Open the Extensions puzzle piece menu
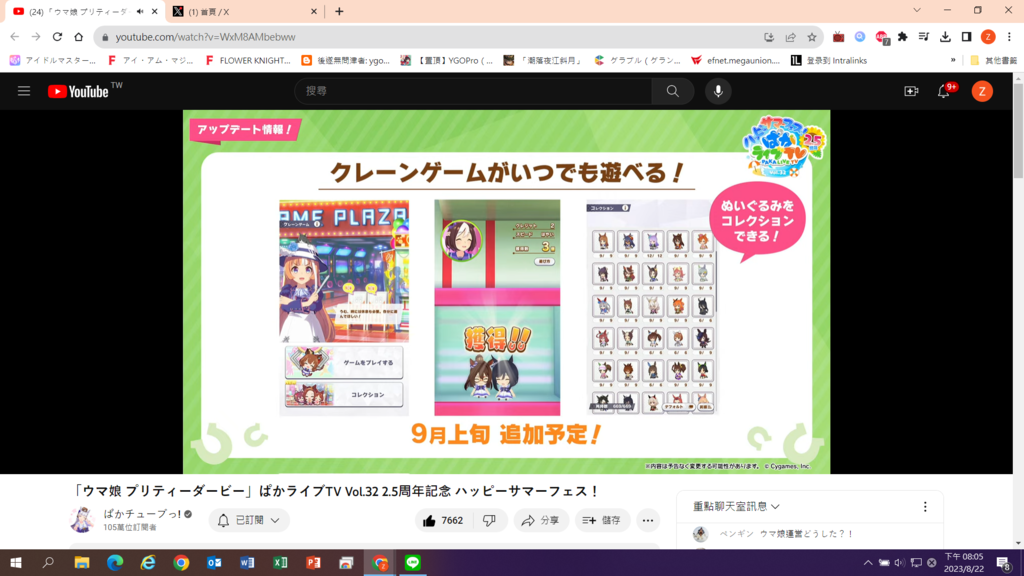This screenshot has width=1024, height=576. (x=903, y=37)
